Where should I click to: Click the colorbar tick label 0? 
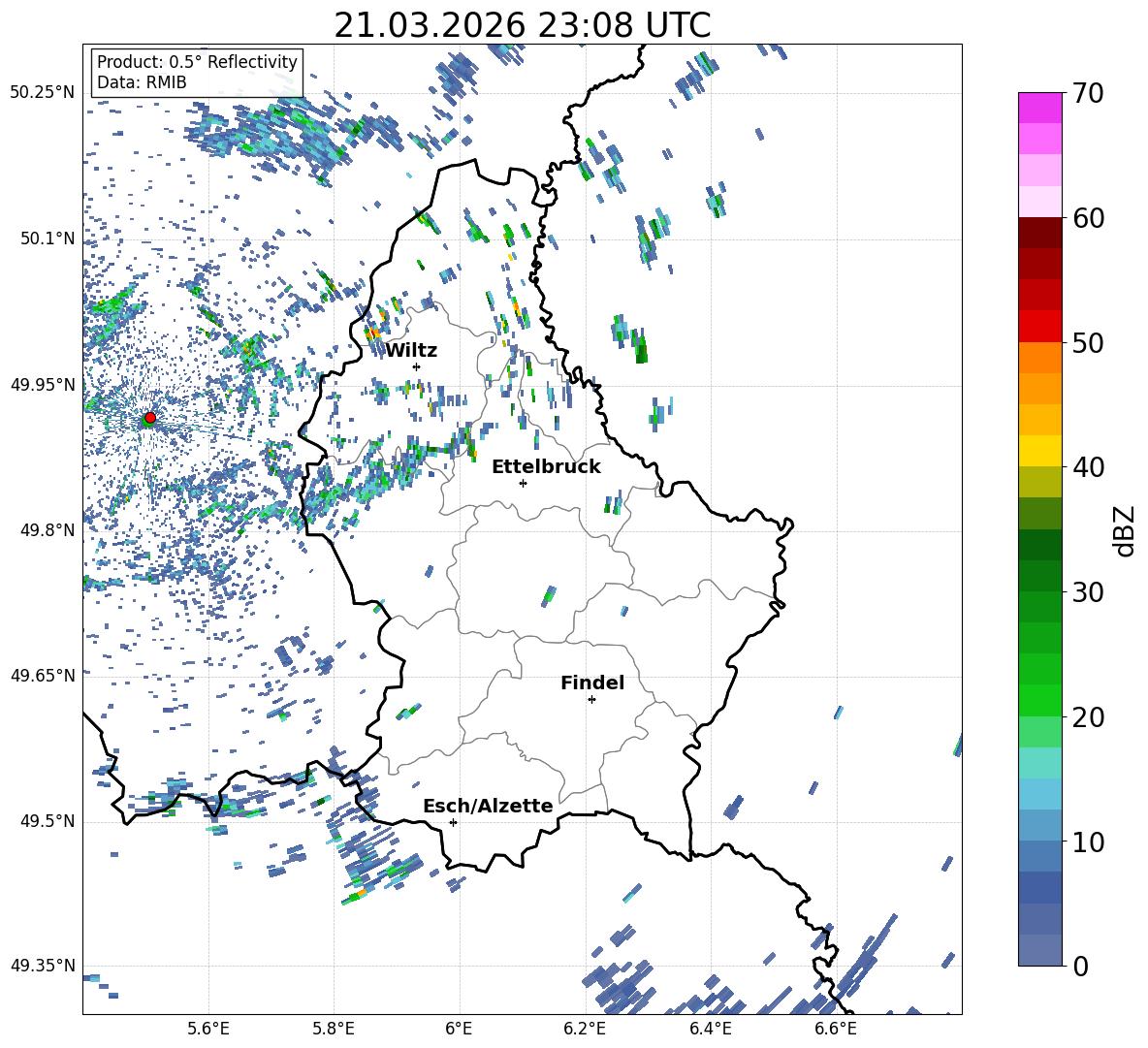1080,966
